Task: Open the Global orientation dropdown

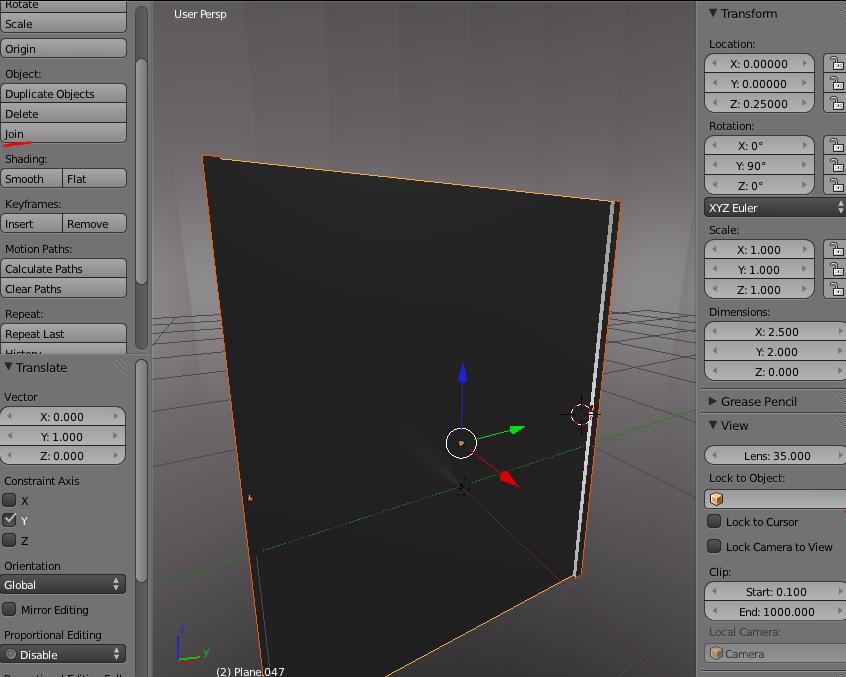Action: coord(63,584)
